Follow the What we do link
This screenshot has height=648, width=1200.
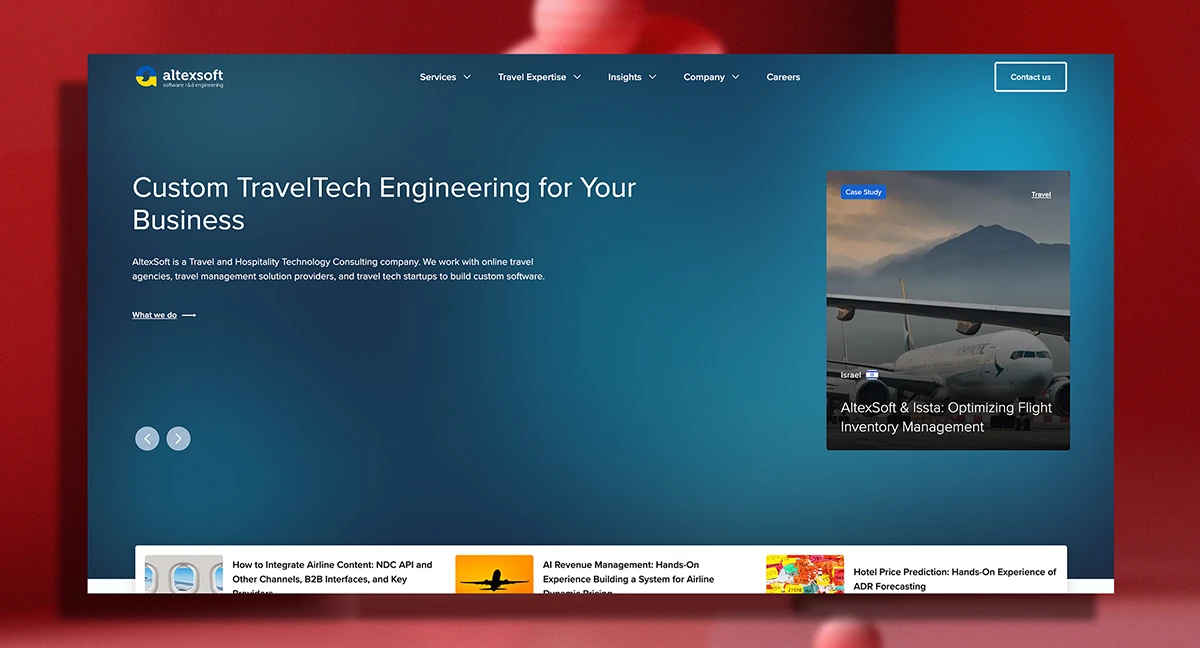pos(154,315)
